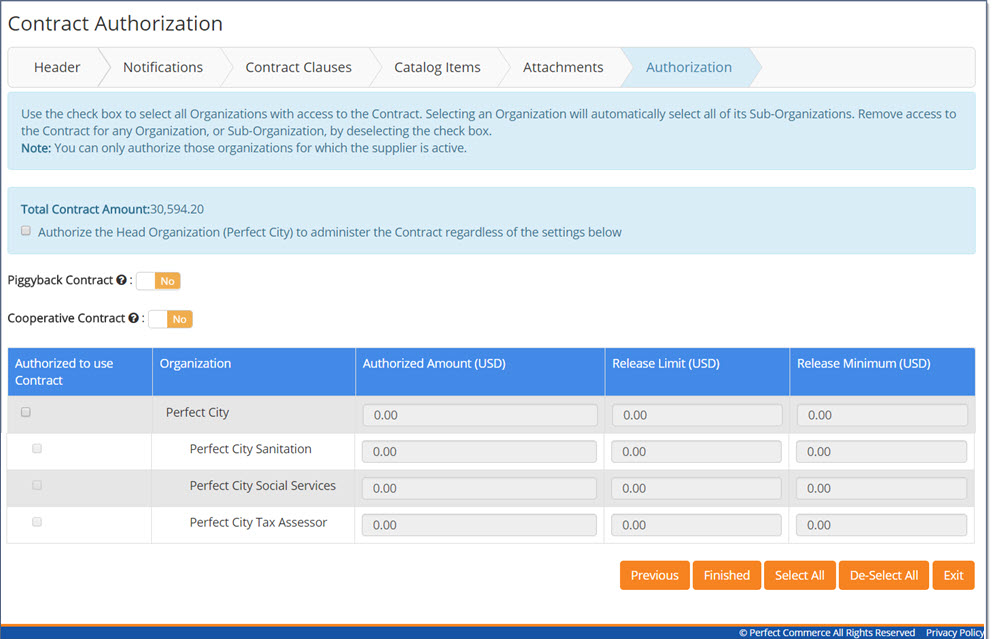The image size is (992, 639).
Task: Check the Authorize Head Organization checkbox
Action: [26, 231]
